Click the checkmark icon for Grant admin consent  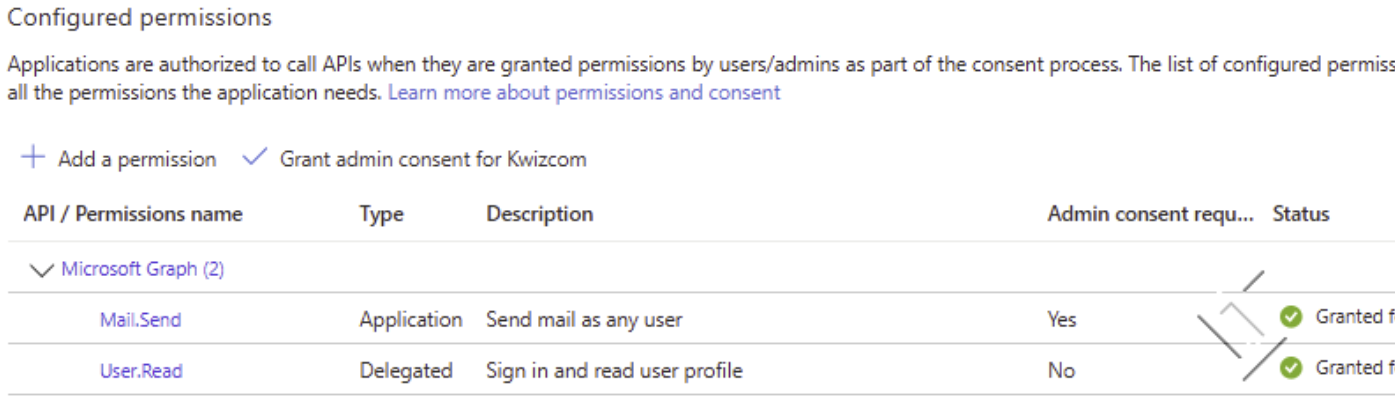255,158
